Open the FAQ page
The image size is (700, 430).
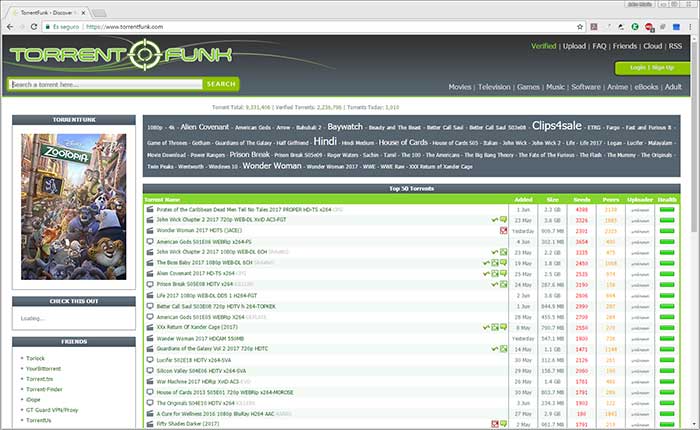(x=599, y=46)
